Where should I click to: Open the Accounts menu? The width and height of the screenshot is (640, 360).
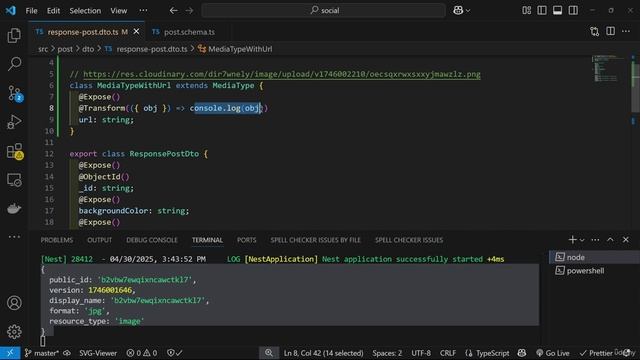tap(14, 303)
